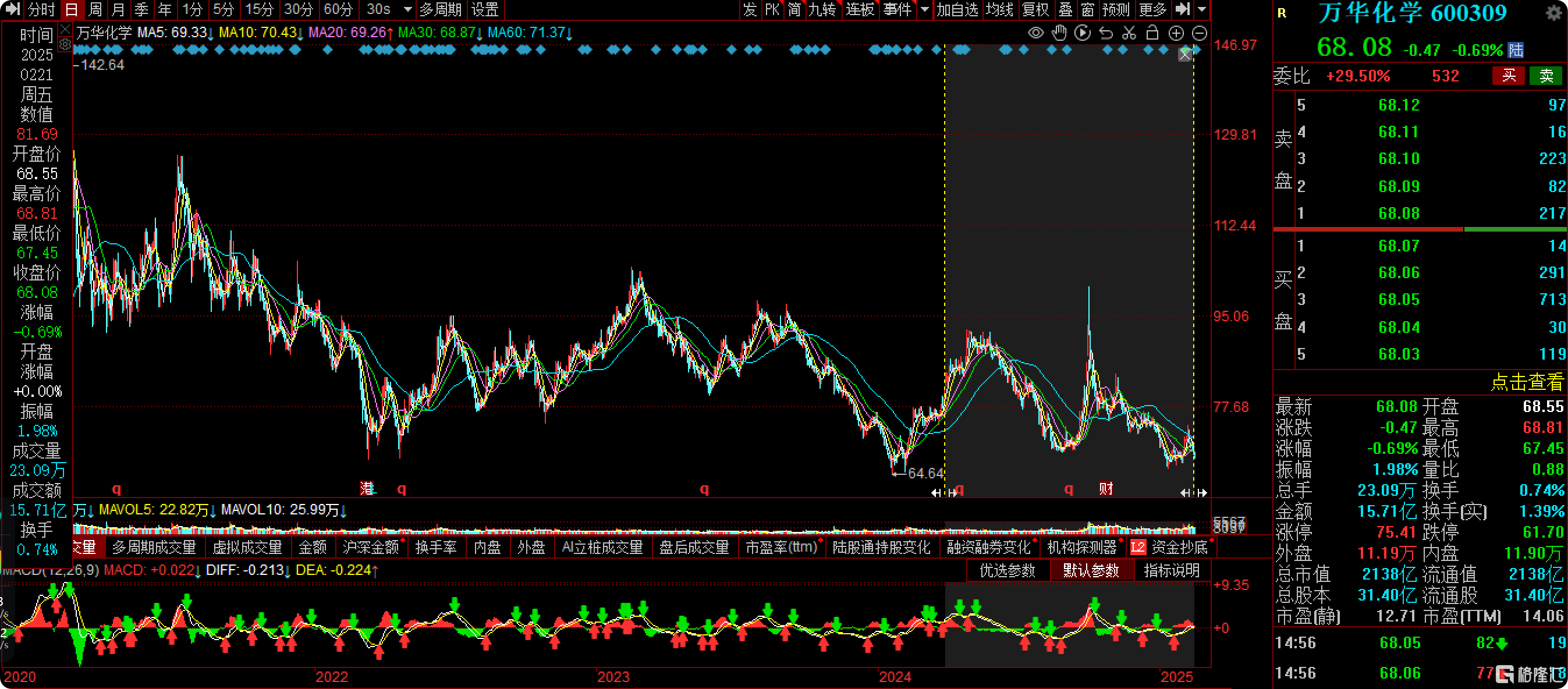This screenshot has width=1568, height=689.
Task: Click the red 注 marker on chart
Action: click(x=367, y=488)
